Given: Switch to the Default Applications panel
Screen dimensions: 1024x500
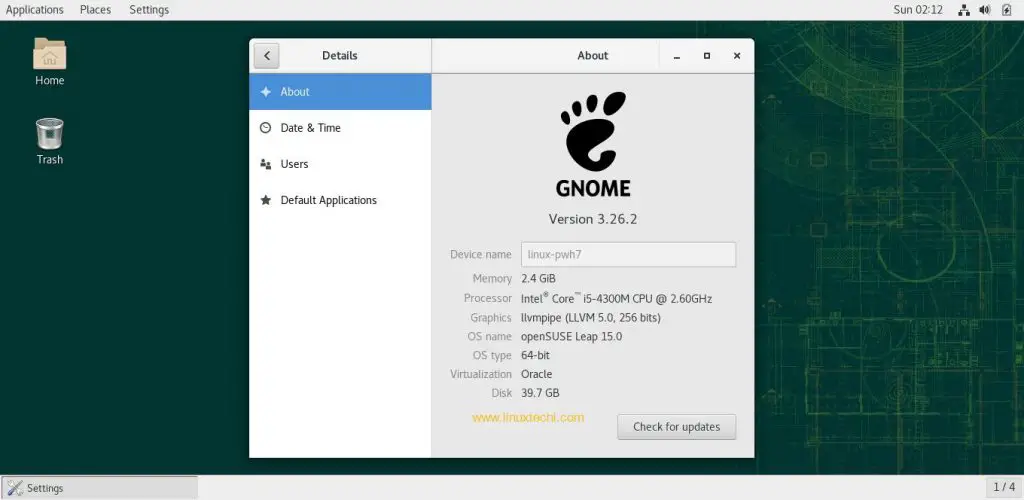Looking at the screenshot, I should [x=340, y=200].
